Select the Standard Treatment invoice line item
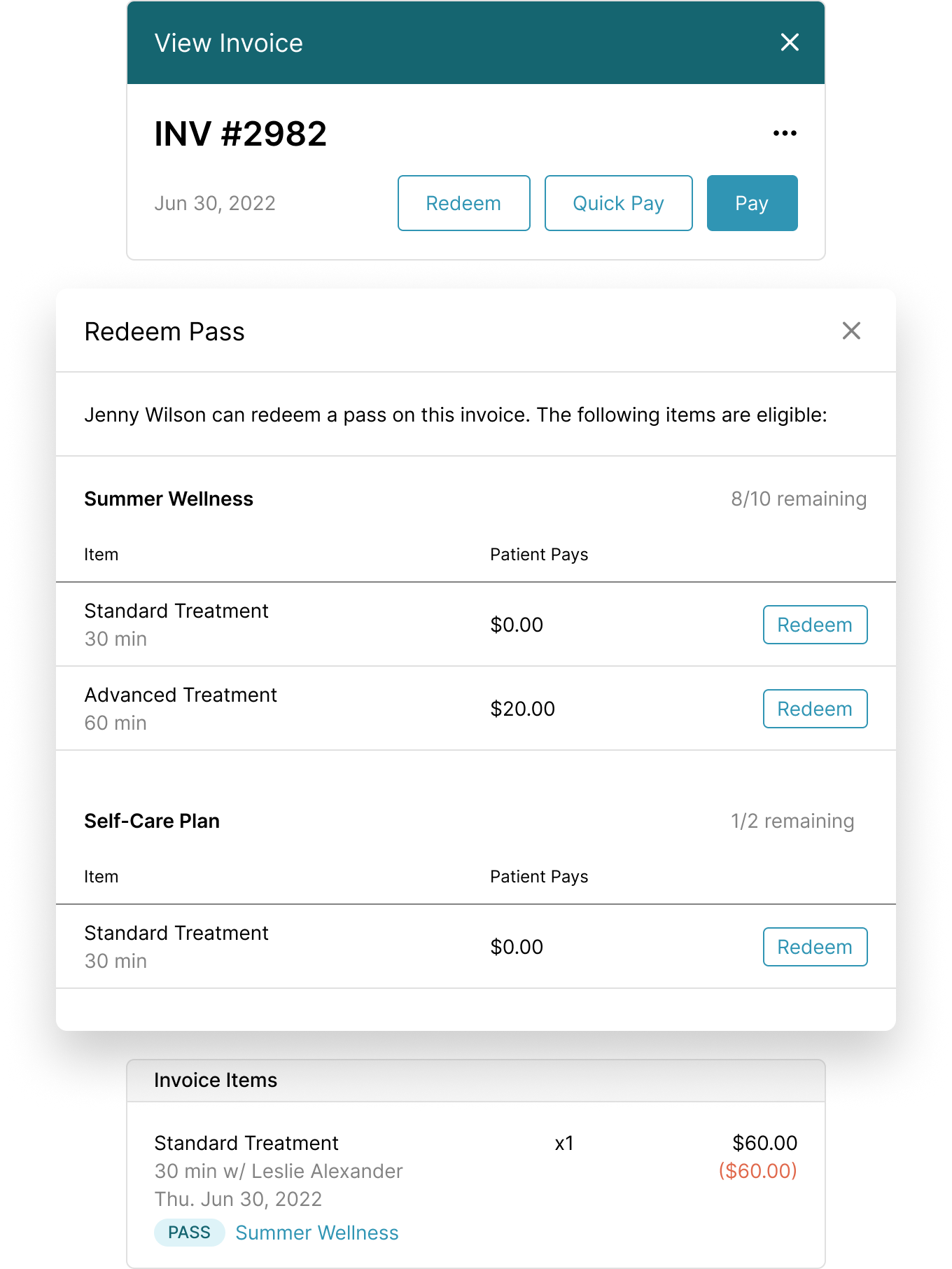The width and height of the screenshot is (952, 1269). 246,1143
